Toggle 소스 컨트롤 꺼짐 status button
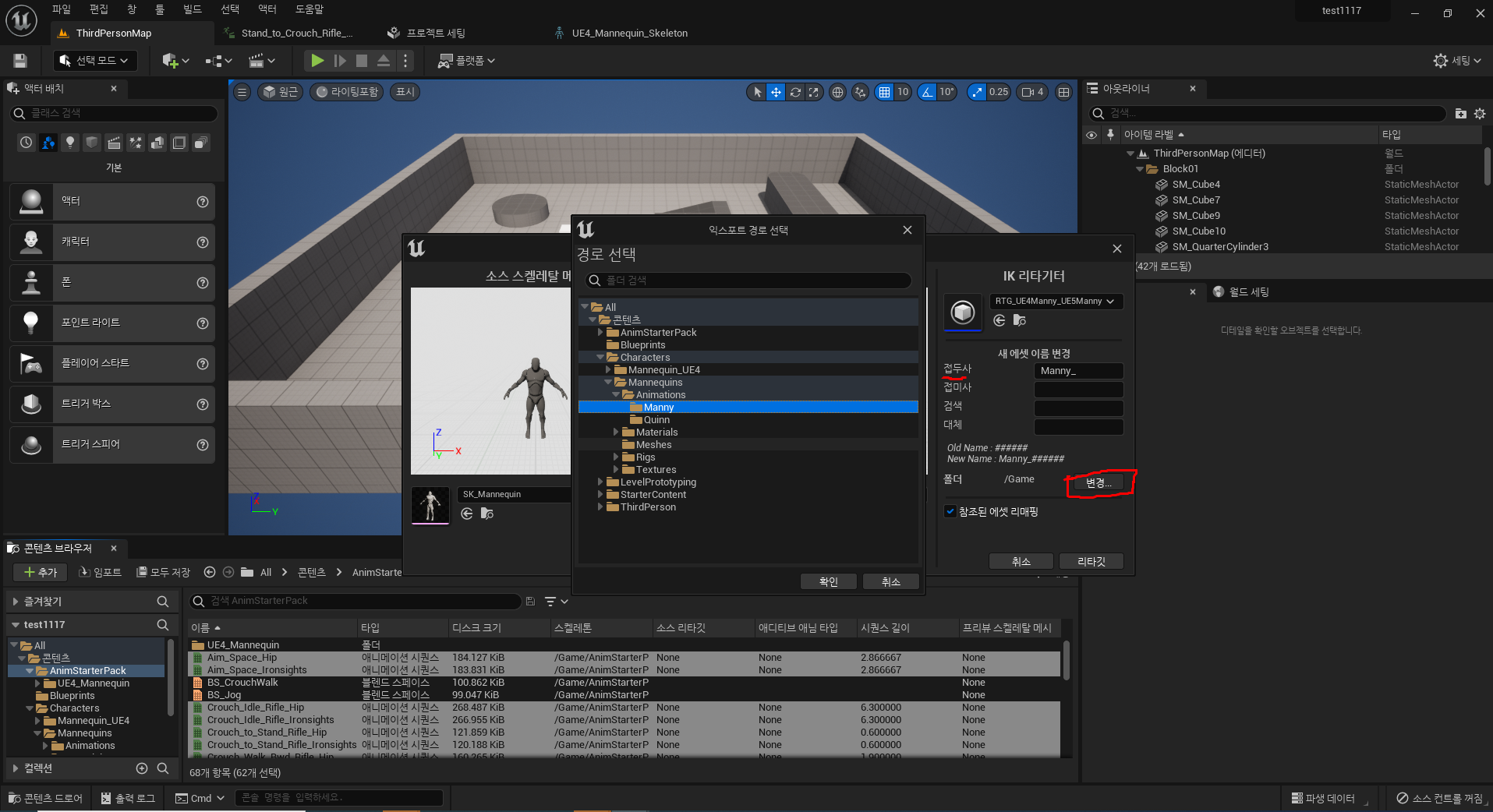Image resolution: width=1493 pixels, height=812 pixels. pyautogui.click(x=1439, y=798)
